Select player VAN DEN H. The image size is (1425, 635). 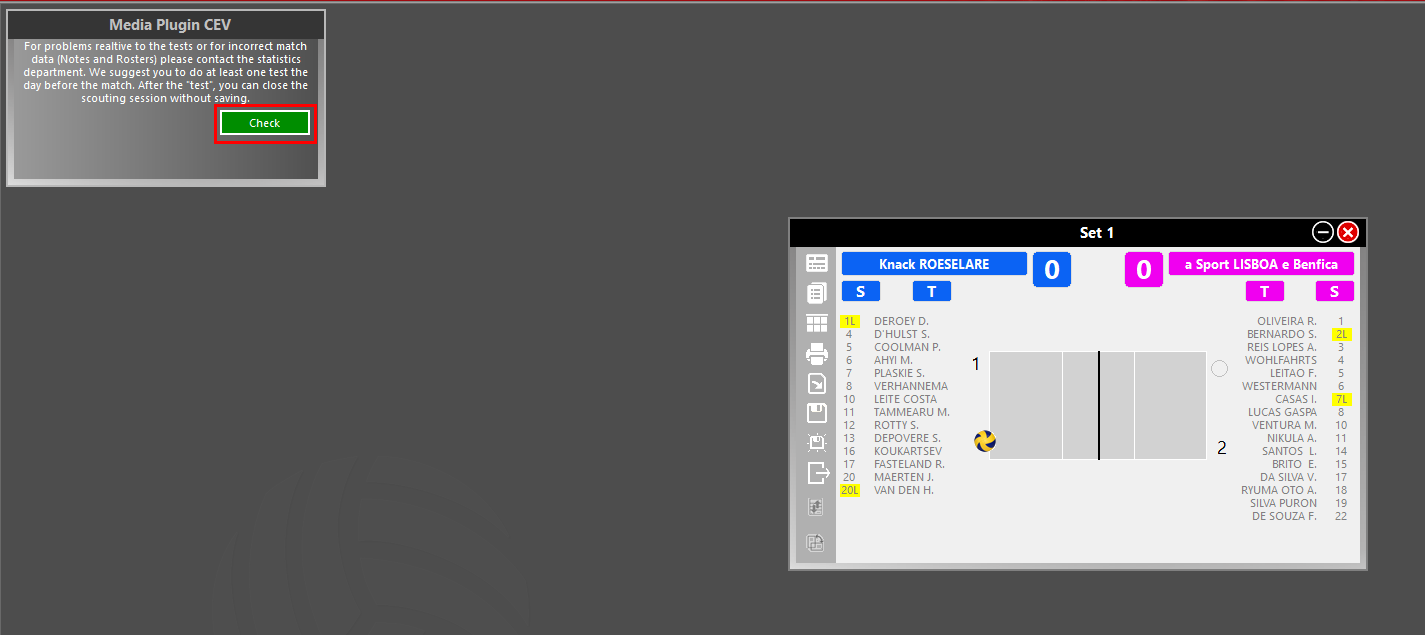pyautogui.click(x=904, y=490)
